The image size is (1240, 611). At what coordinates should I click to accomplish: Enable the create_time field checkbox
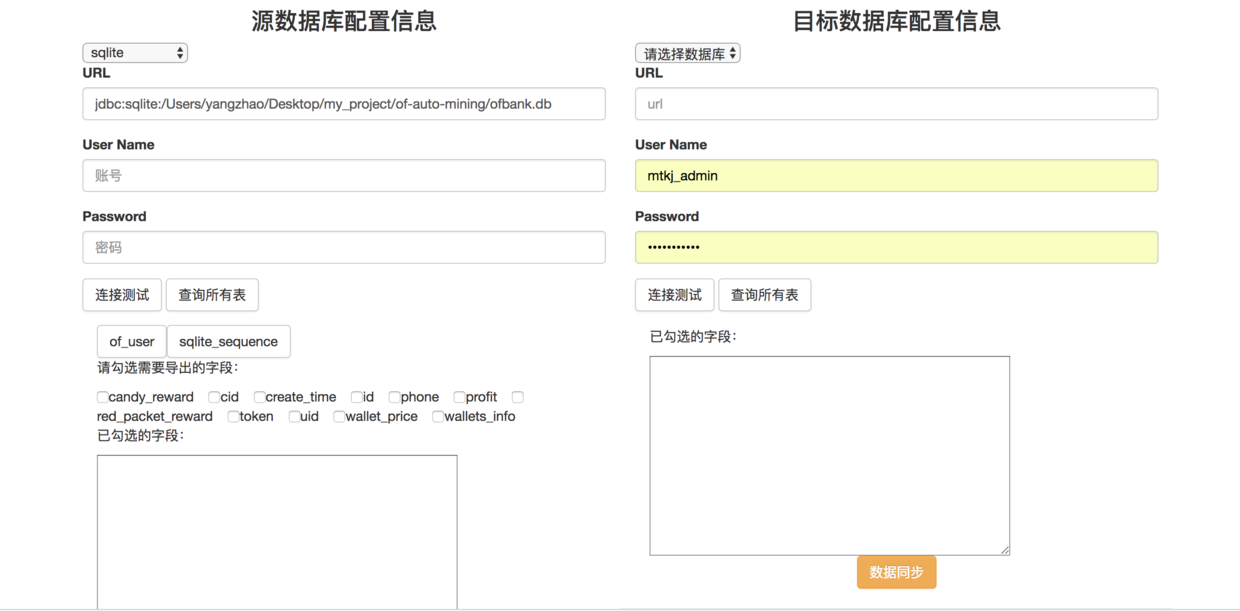click(x=259, y=397)
